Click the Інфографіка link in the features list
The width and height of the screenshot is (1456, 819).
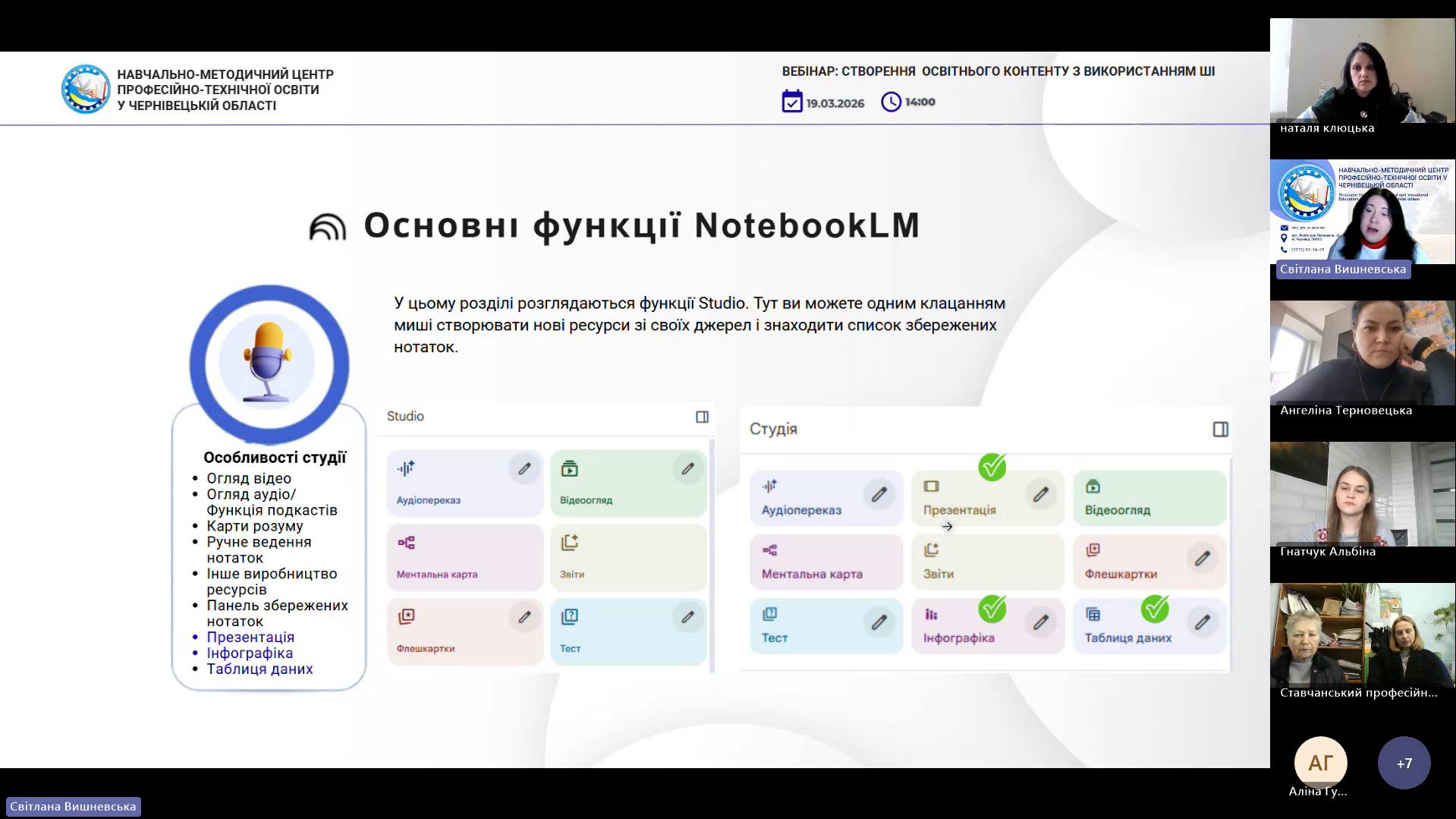tap(250, 654)
